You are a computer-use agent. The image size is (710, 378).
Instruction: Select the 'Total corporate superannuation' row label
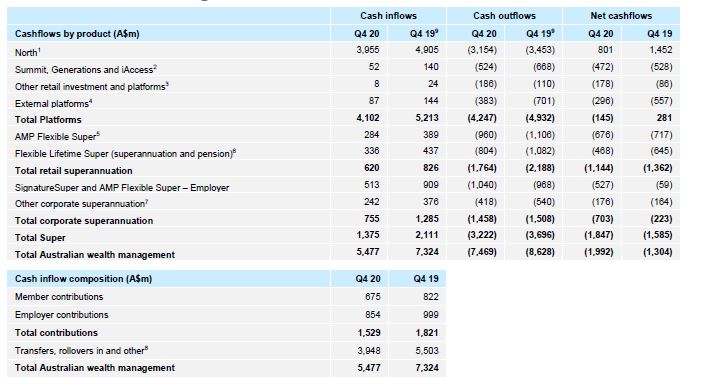pos(84,221)
